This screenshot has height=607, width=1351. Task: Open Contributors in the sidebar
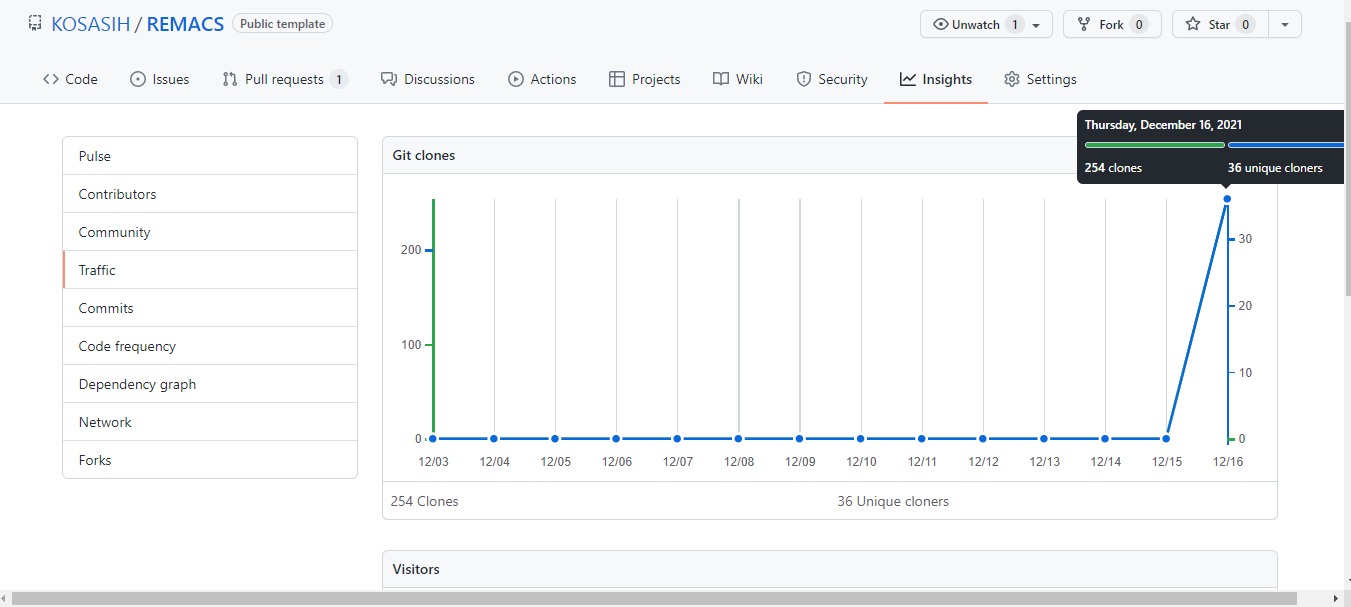210,194
